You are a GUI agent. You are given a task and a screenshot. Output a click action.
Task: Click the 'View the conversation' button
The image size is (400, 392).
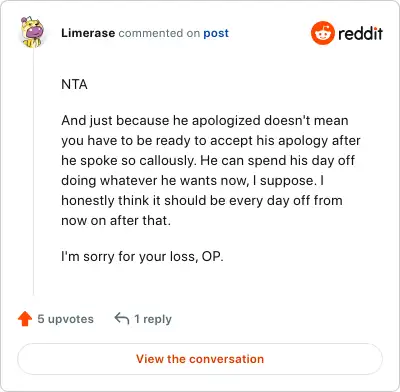[200, 359]
